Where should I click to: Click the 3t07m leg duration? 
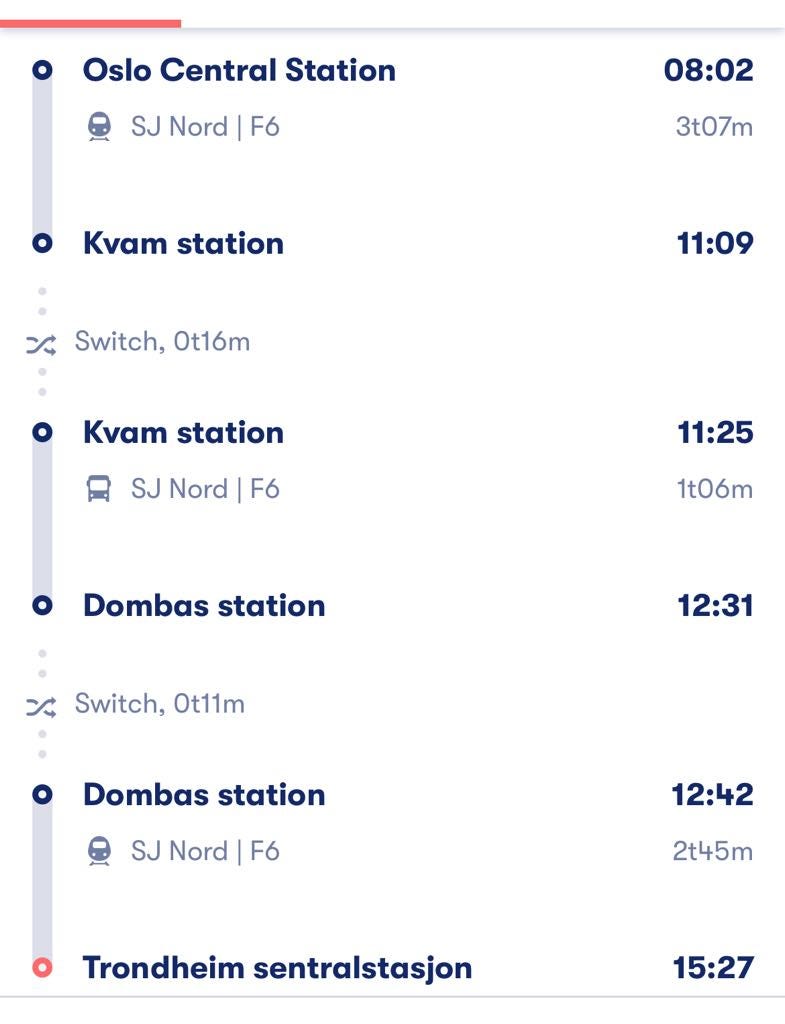pyautogui.click(x=714, y=127)
